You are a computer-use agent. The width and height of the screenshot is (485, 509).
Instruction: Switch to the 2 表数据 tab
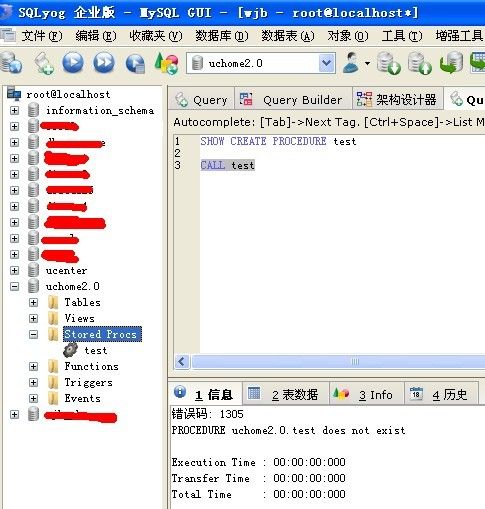286,394
